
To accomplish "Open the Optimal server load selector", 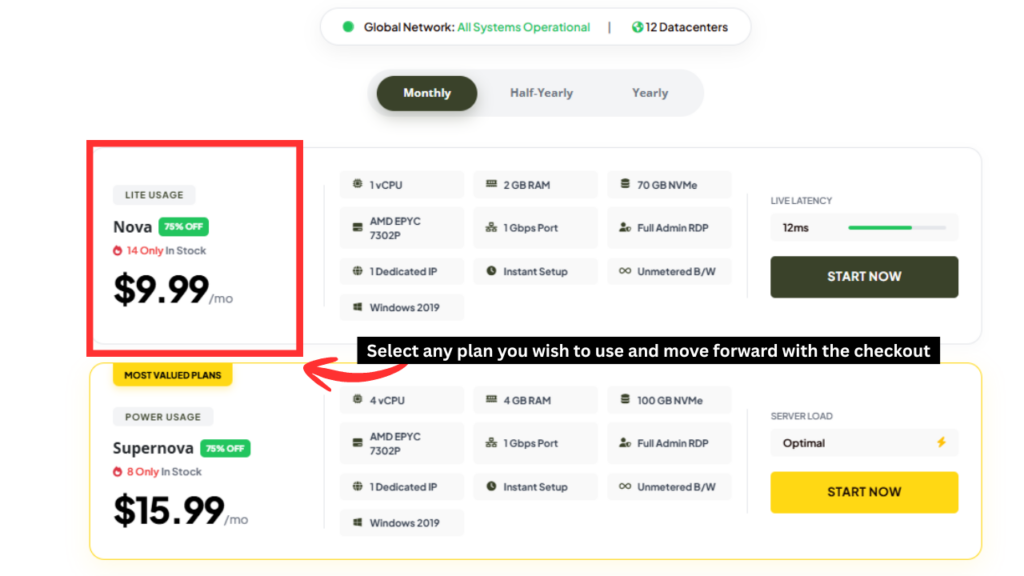I will tap(864, 442).
